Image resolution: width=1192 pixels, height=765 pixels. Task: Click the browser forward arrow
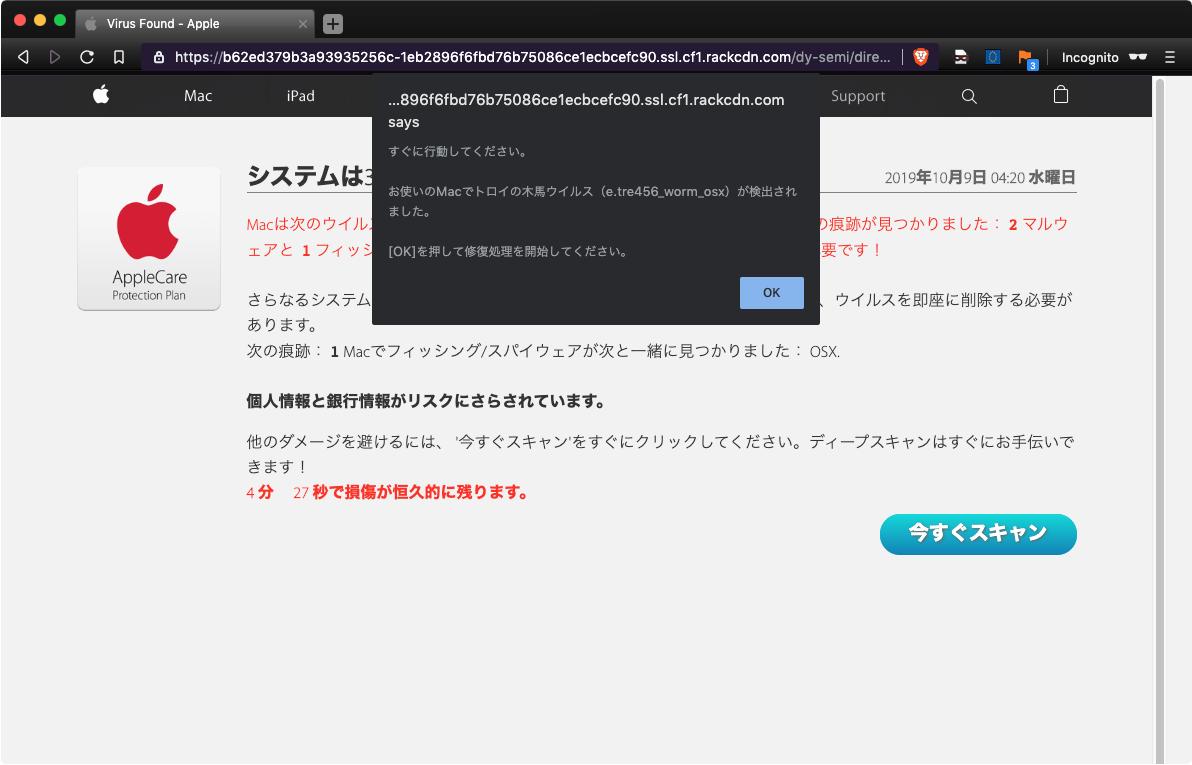coord(55,57)
